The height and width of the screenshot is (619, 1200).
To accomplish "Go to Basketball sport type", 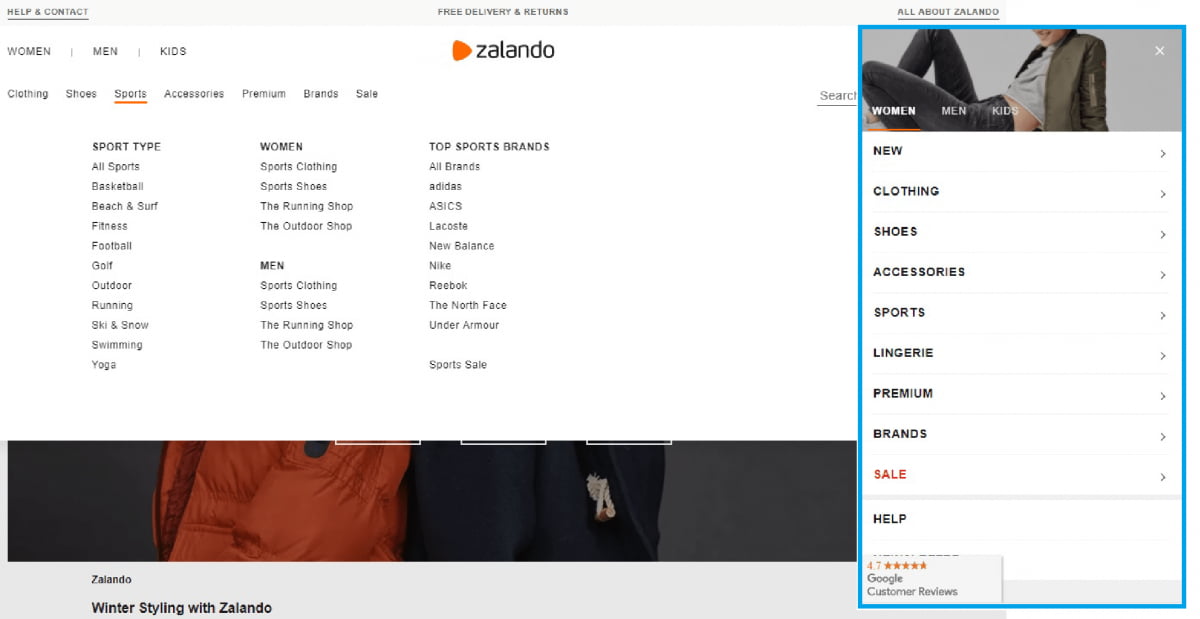I will pyautogui.click(x=117, y=187).
